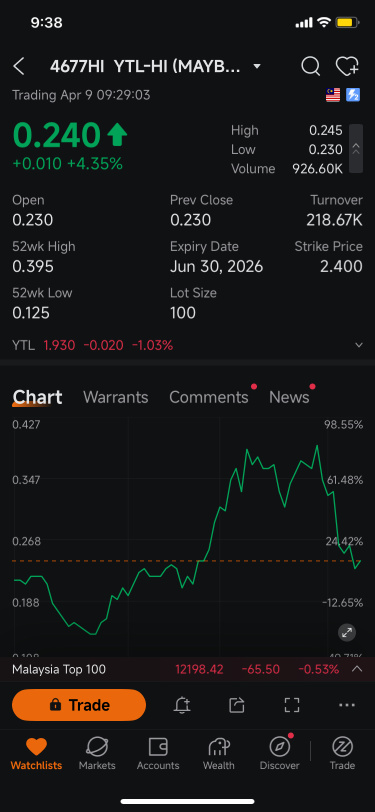Open more options three-dot icon
The image size is (375, 812).
pyautogui.click(x=347, y=705)
